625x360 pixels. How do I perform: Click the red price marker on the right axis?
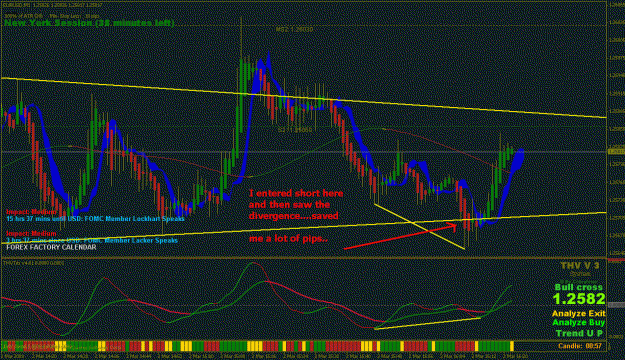tap(615, 260)
